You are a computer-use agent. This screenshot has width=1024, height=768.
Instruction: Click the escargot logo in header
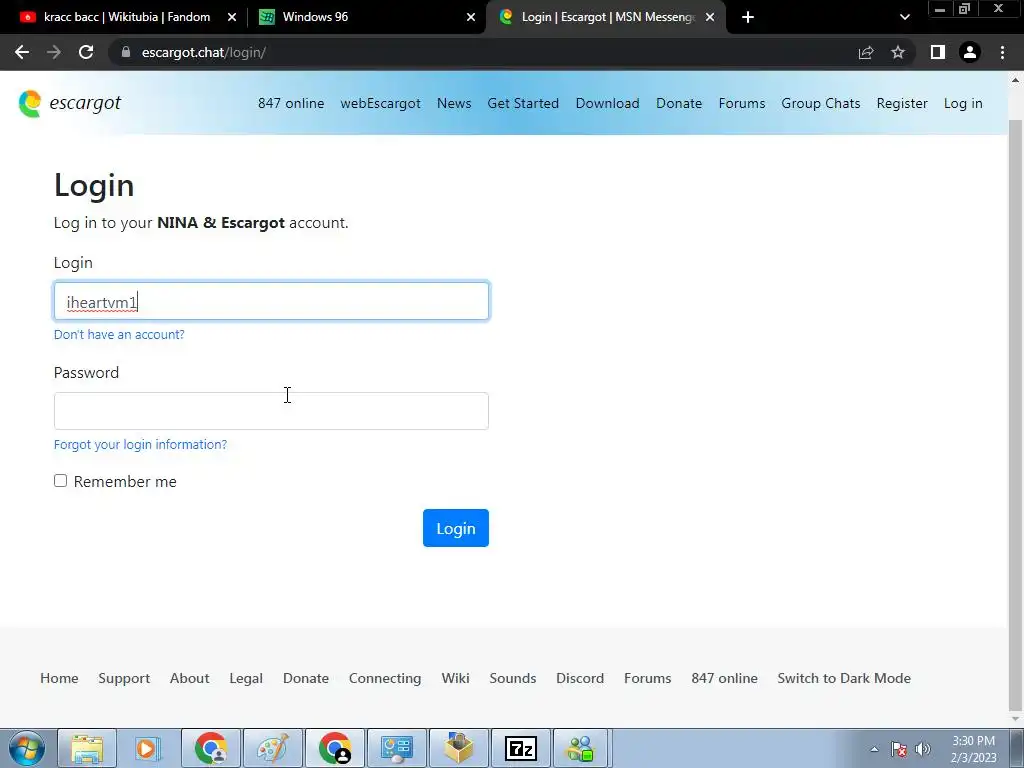click(x=70, y=103)
